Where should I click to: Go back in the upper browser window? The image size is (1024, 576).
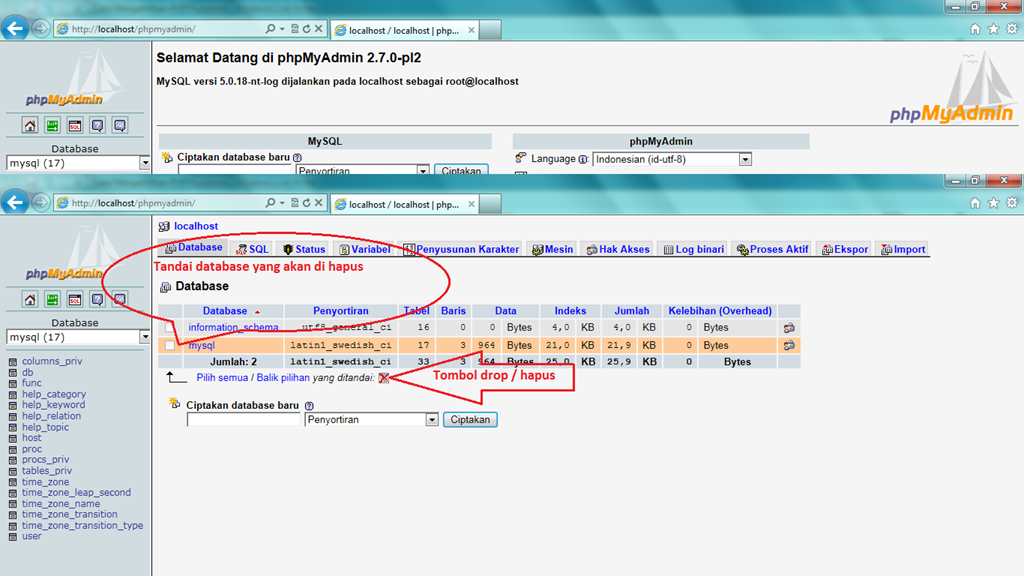click(x=14, y=29)
